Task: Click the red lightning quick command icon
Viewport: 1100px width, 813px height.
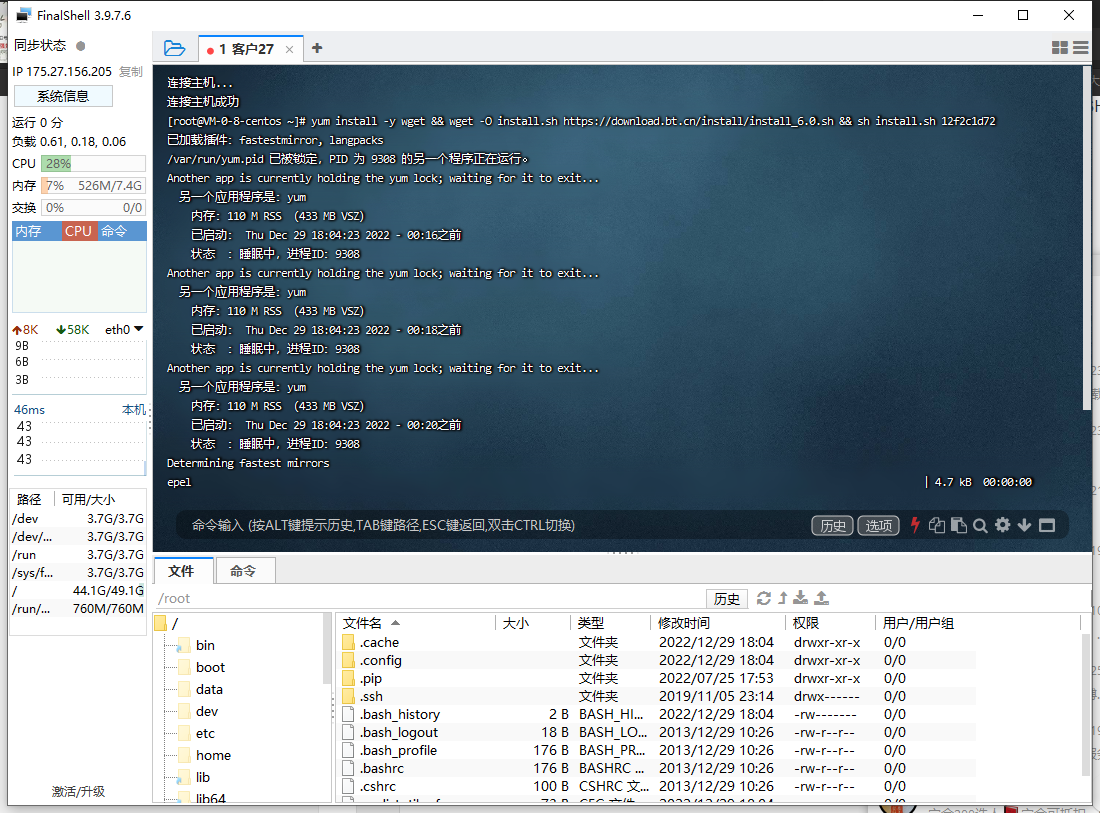Action: point(915,525)
